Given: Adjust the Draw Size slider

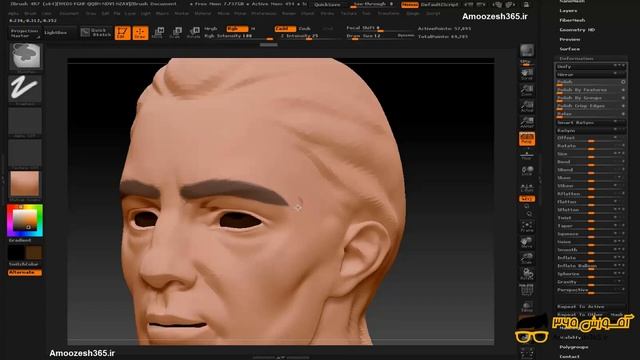Looking at the screenshot, I should (380, 36).
